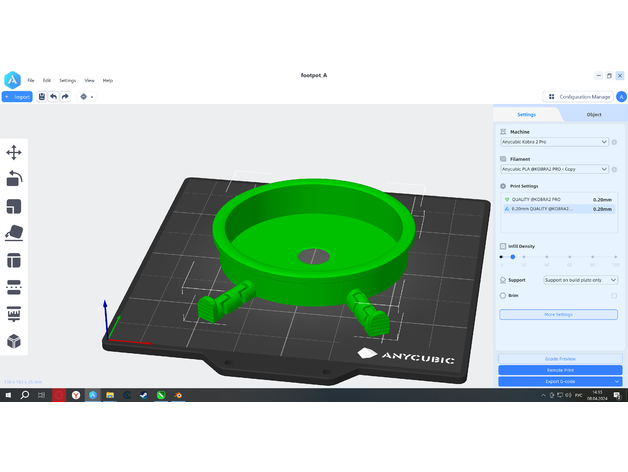628x472 pixels.
Task: Click the Slice Preview button
Action: point(559,358)
